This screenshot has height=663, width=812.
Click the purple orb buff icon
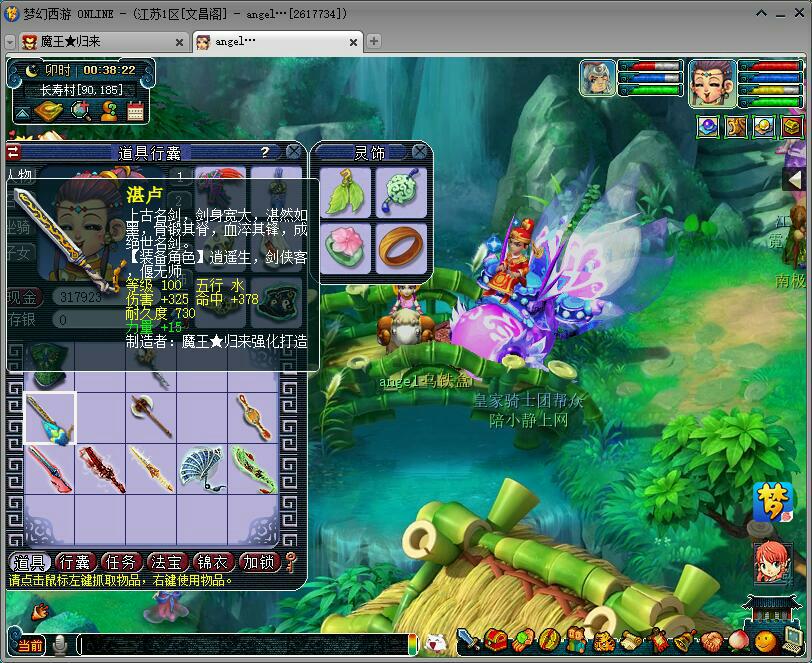click(x=707, y=126)
